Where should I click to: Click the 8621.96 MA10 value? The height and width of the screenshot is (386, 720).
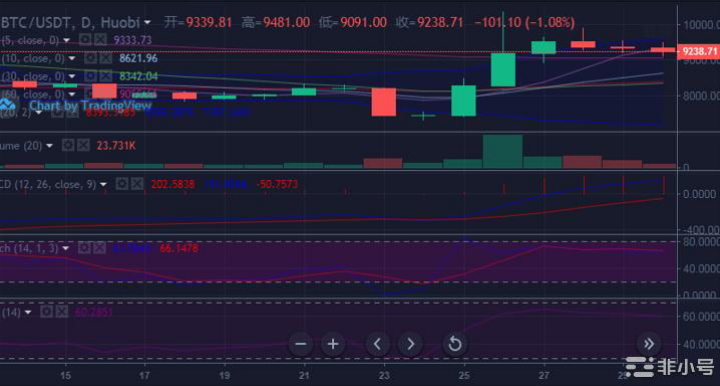138,58
